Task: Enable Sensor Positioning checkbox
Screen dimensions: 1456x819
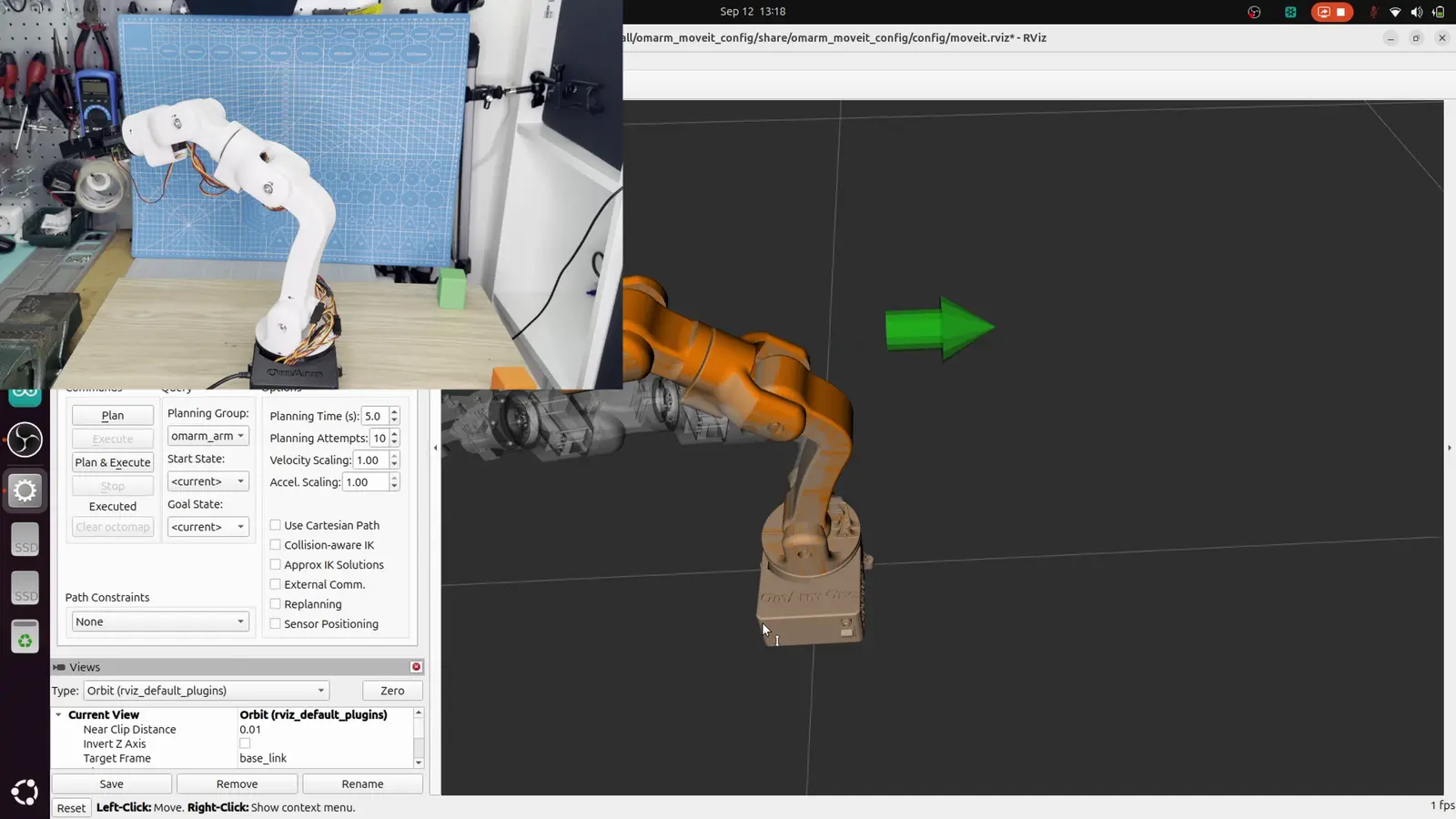Action: [275, 623]
